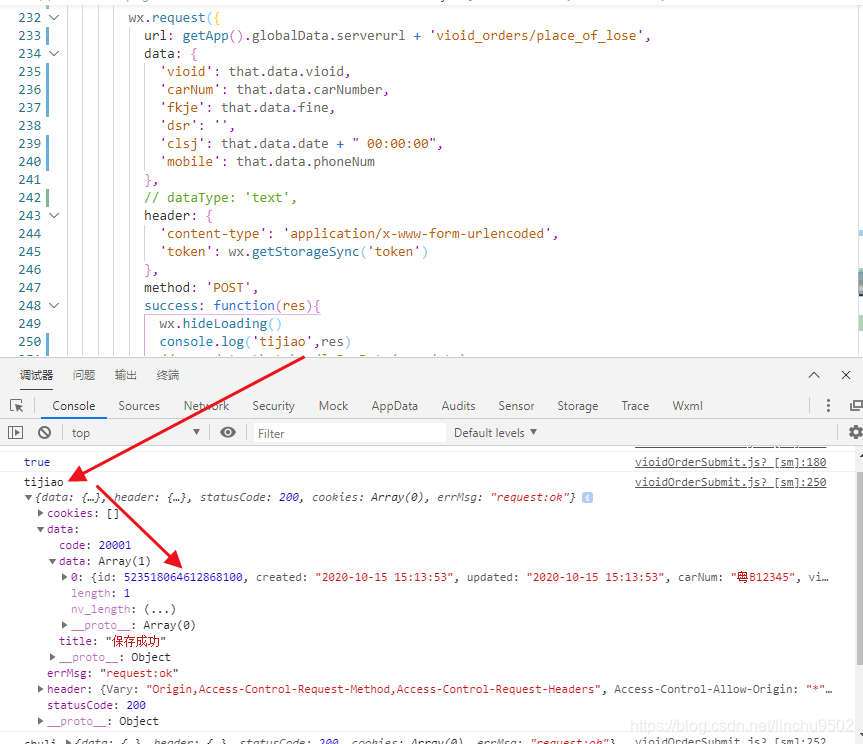Toggle the console sidebar panel icon
This screenshot has width=863, height=744.
[15, 433]
